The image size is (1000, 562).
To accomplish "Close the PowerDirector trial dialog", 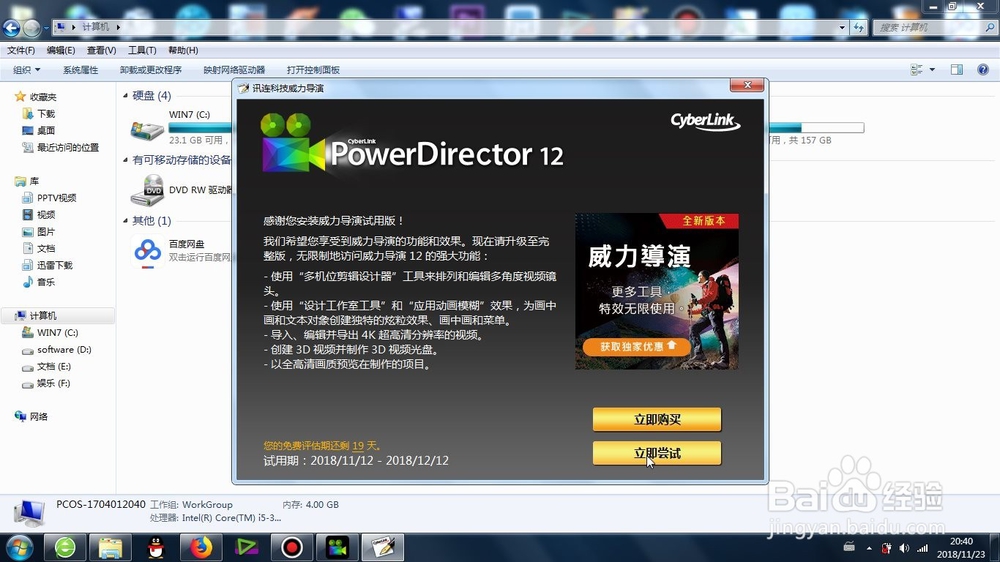I will [747, 85].
